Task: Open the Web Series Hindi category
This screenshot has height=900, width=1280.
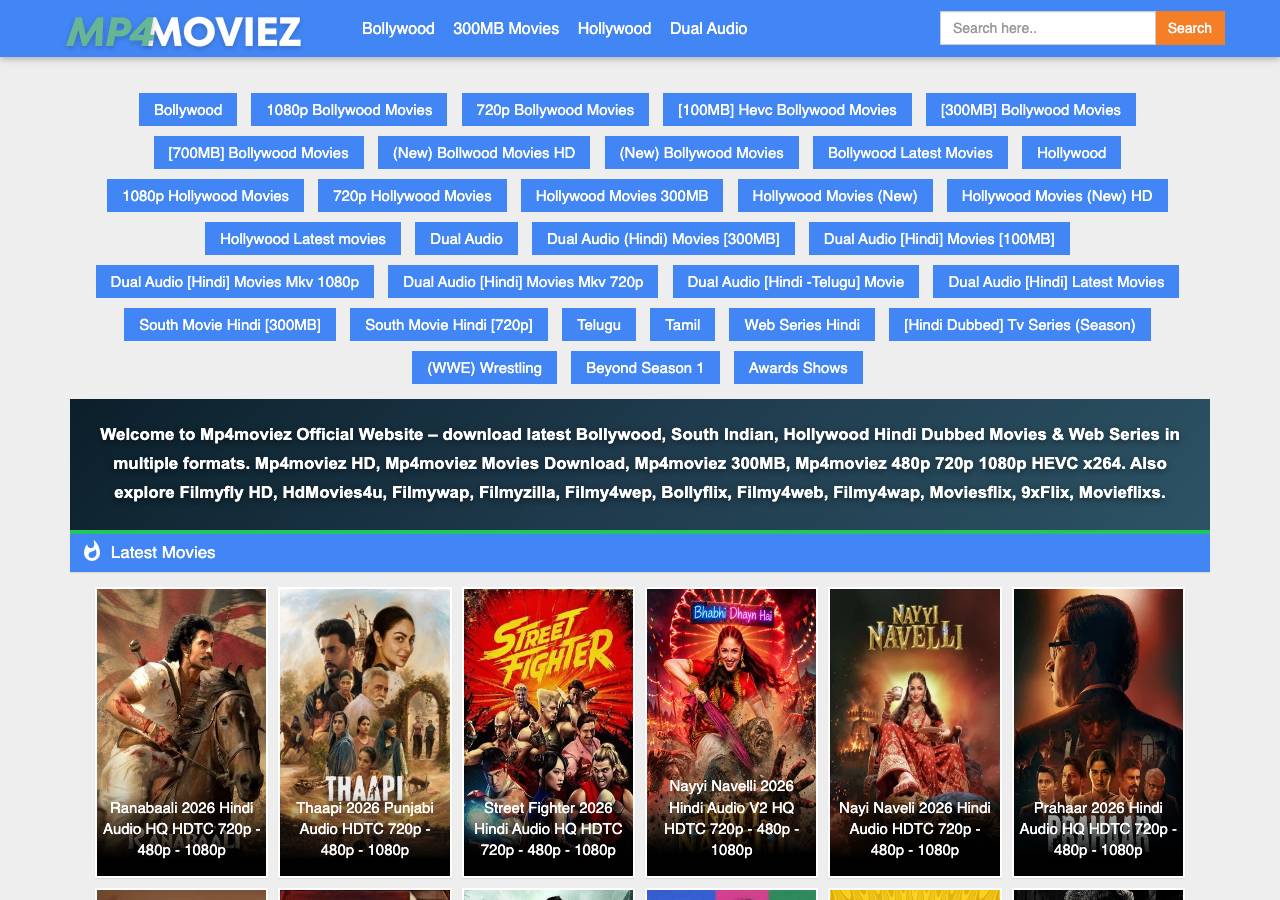Action: click(x=802, y=325)
